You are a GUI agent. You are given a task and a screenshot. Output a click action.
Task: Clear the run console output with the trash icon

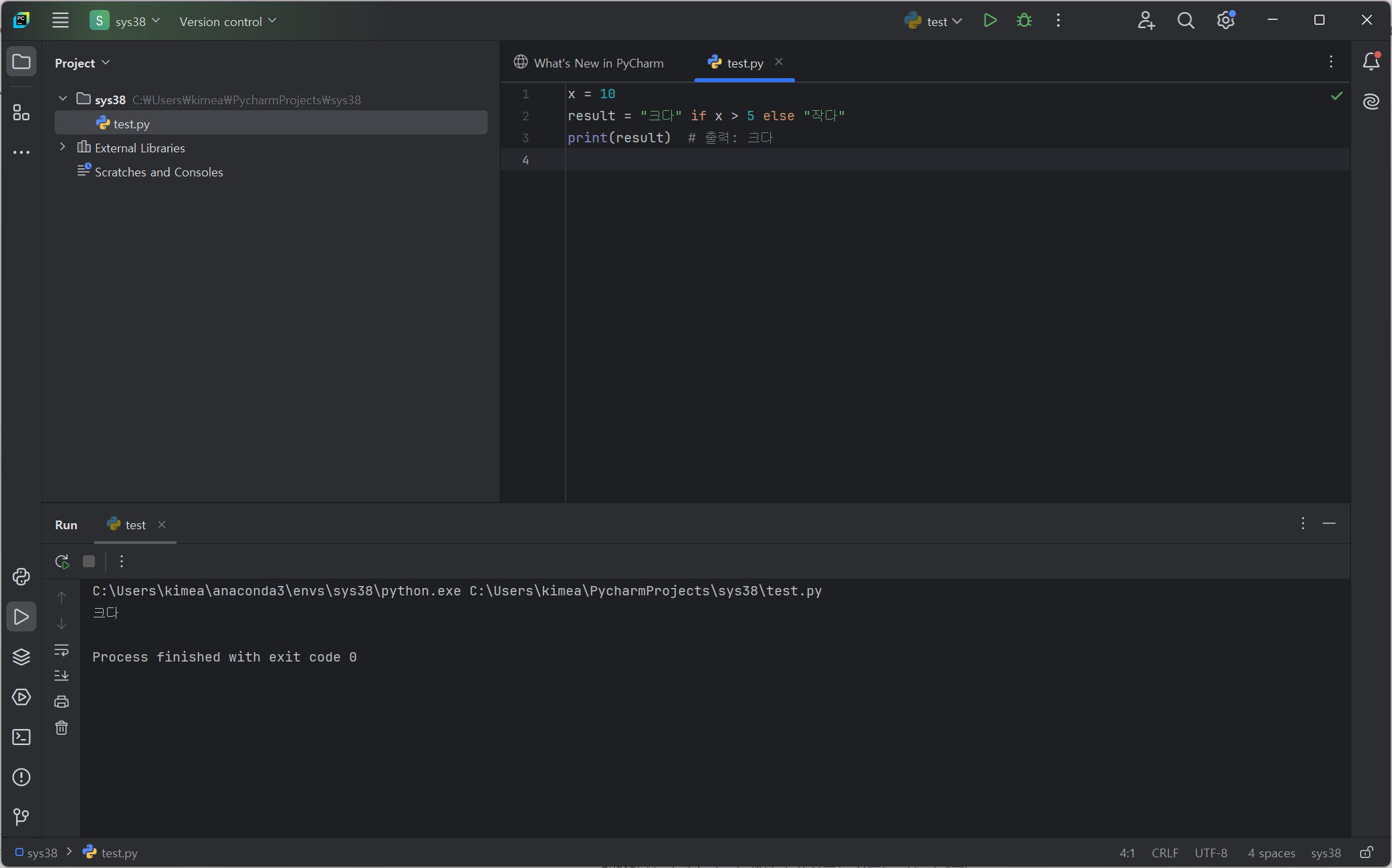62,728
